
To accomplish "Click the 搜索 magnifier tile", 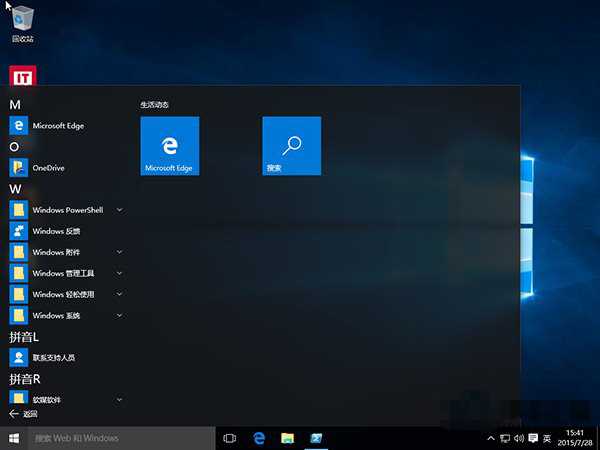I will pos(292,146).
